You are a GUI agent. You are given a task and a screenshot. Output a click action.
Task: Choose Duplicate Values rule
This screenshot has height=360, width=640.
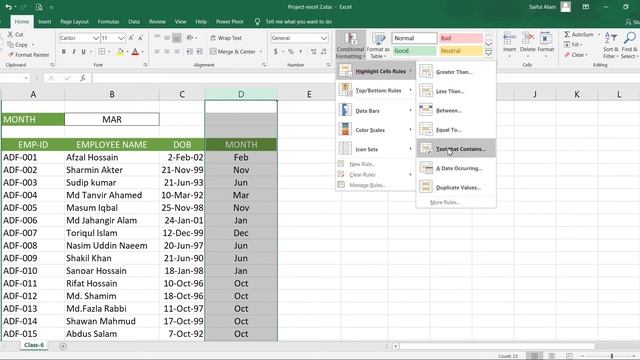point(456,187)
